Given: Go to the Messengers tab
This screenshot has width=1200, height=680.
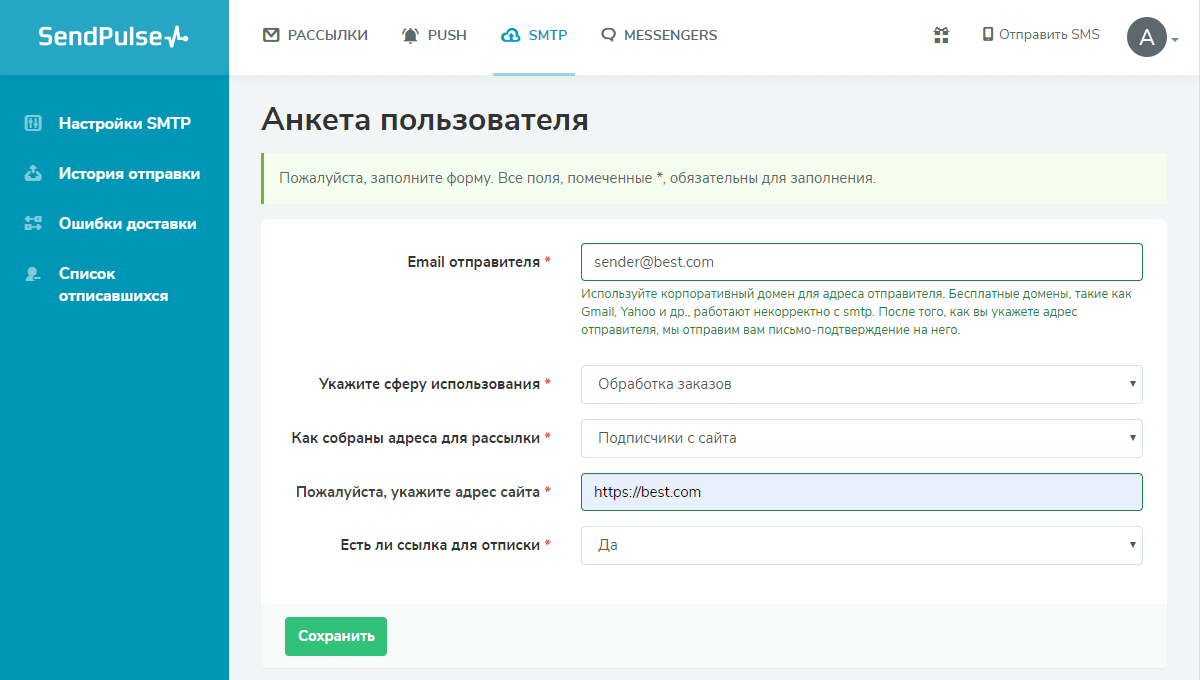Looking at the screenshot, I should pos(659,35).
